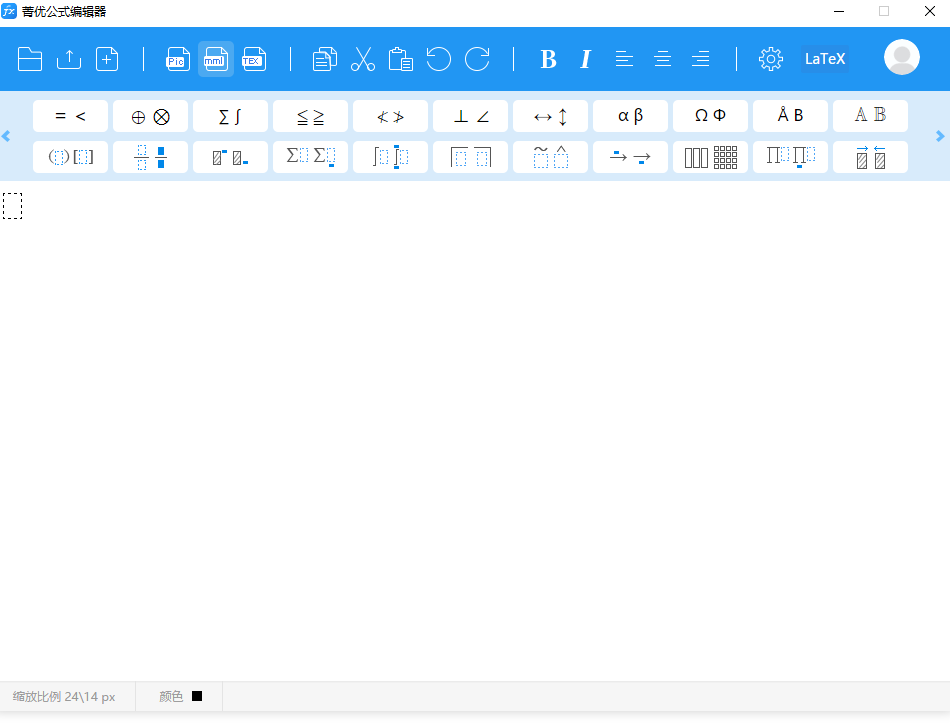The width and height of the screenshot is (950, 724).
Task: Open the summation and integral ∑ ∫ palette
Action: [x=230, y=116]
